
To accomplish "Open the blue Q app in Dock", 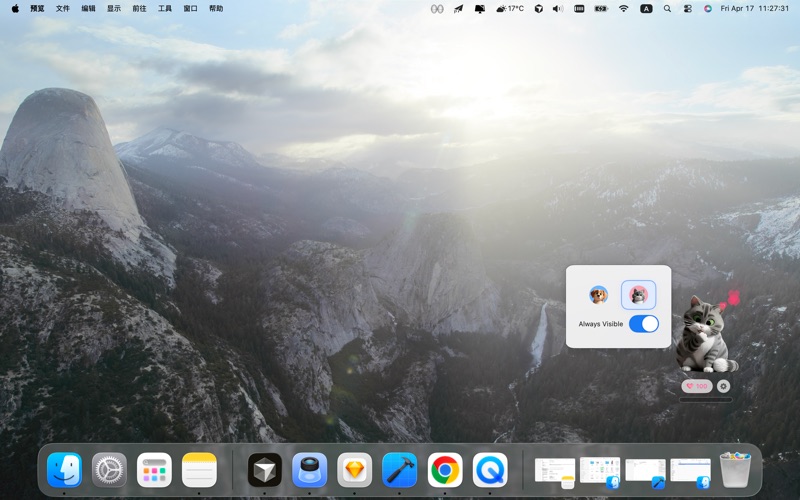I will coord(490,470).
